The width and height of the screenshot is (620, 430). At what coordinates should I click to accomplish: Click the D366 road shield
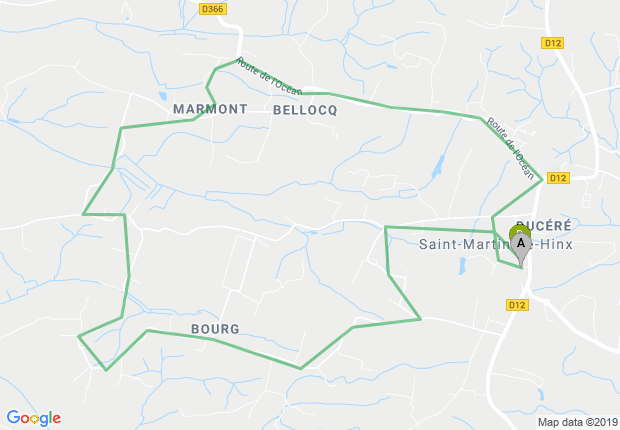213,9
